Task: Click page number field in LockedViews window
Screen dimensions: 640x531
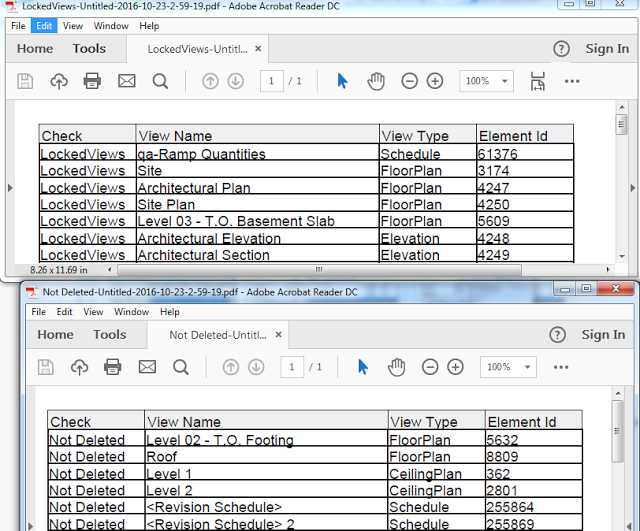Action: pos(271,81)
